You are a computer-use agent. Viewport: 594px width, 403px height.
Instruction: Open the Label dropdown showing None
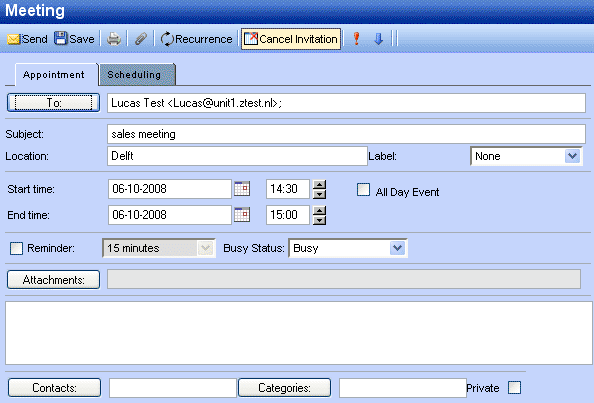click(x=526, y=156)
